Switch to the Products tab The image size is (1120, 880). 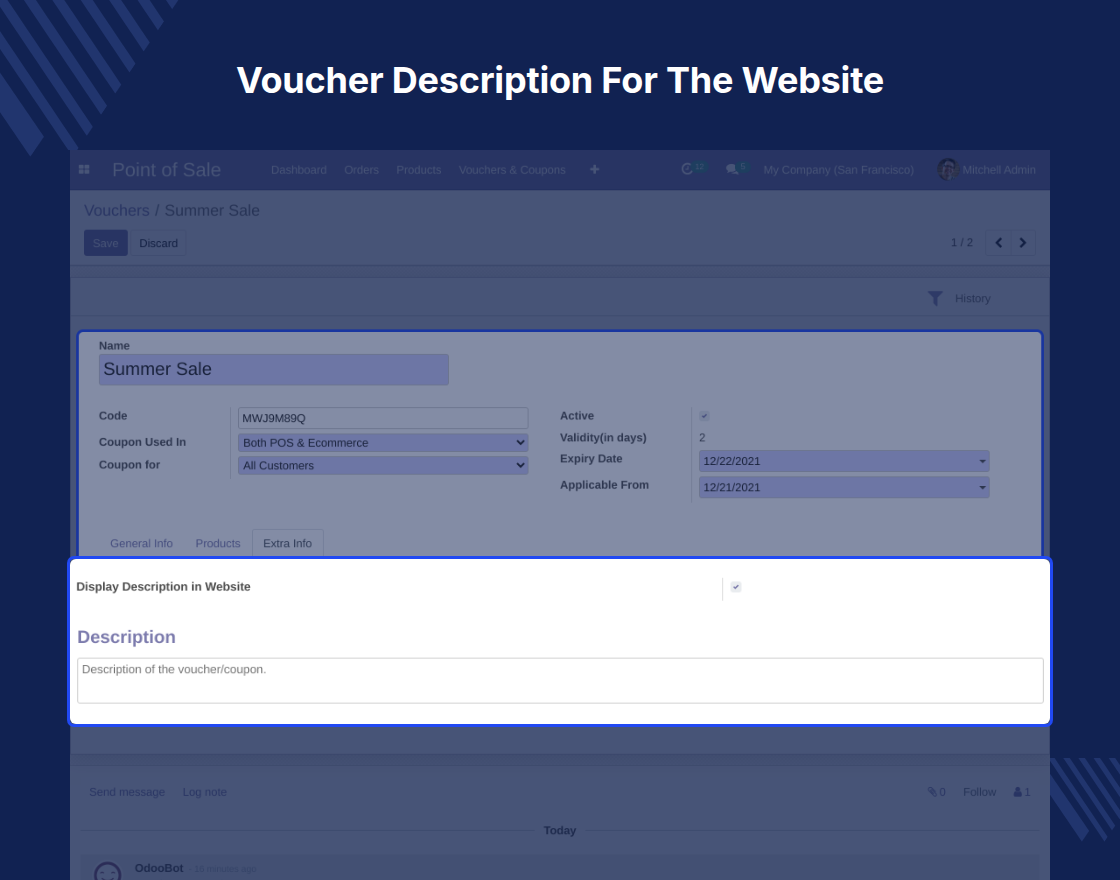point(218,544)
